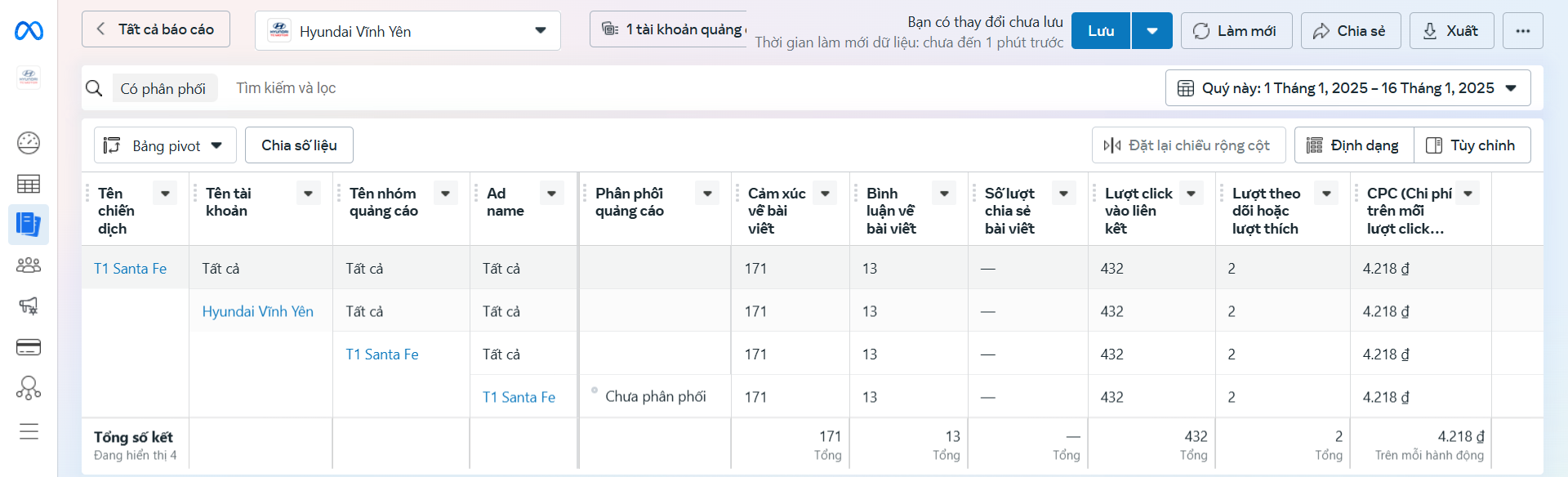Open the T1 Santa Fe campaign link
This screenshot has width=1568, height=477.
point(130,269)
